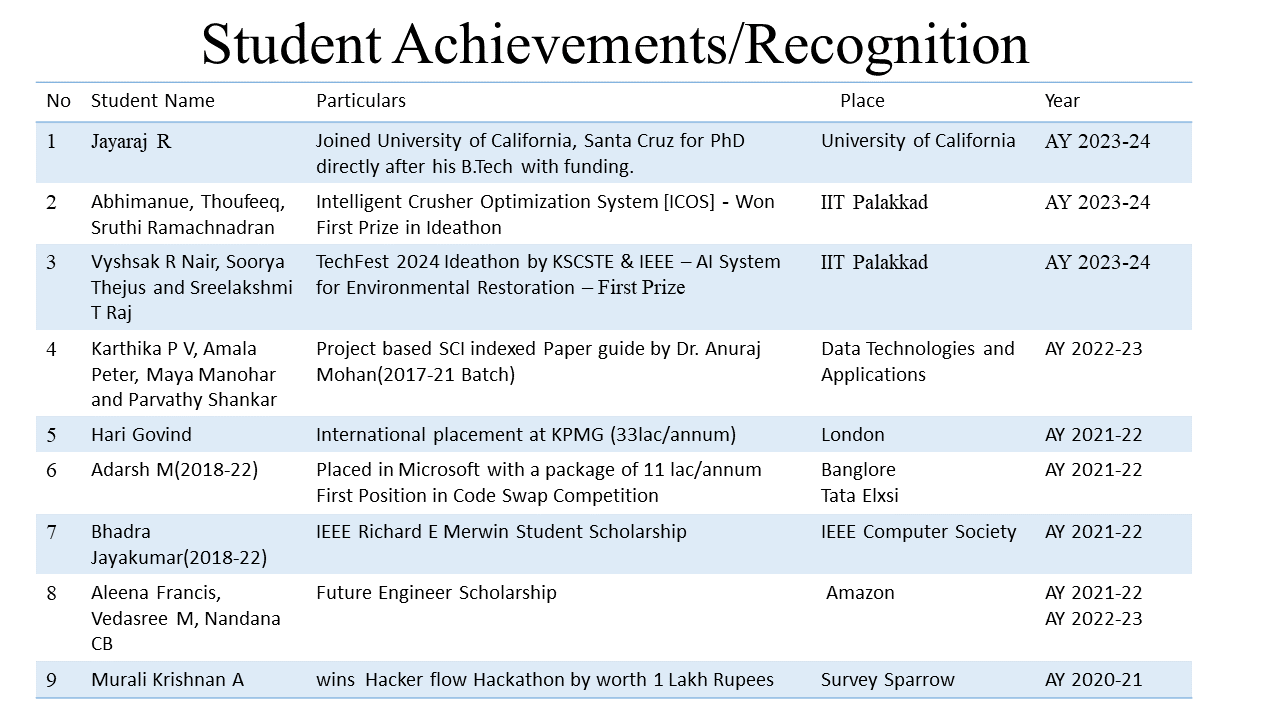
Task: Select the Particulars column header
Action: point(361,101)
